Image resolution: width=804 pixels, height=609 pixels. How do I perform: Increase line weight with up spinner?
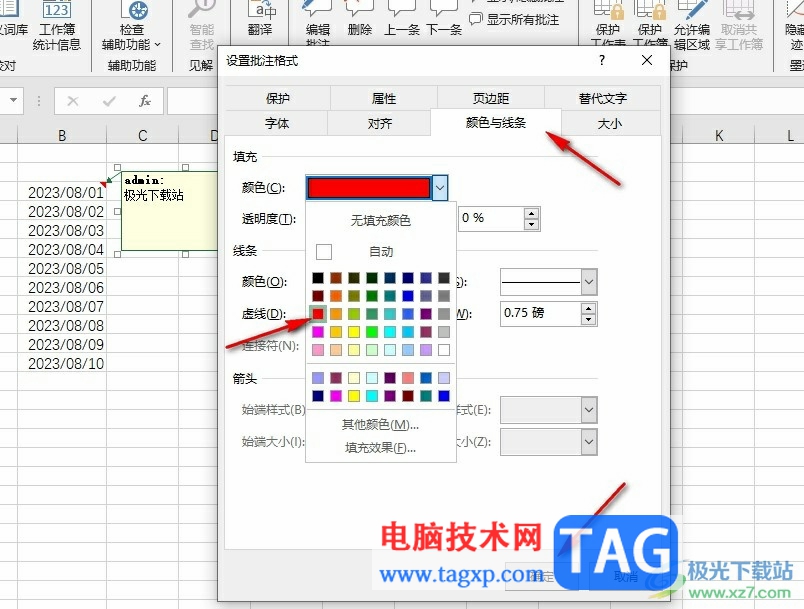point(589,308)
